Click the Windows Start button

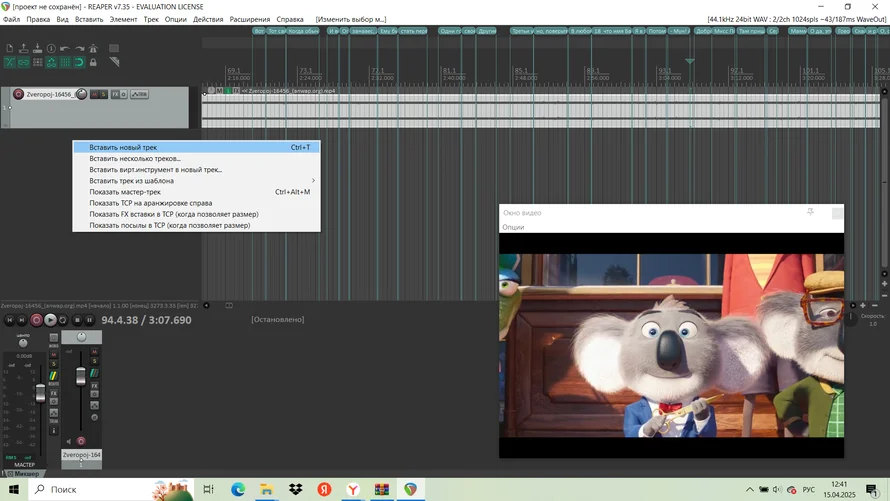[14, 489]
